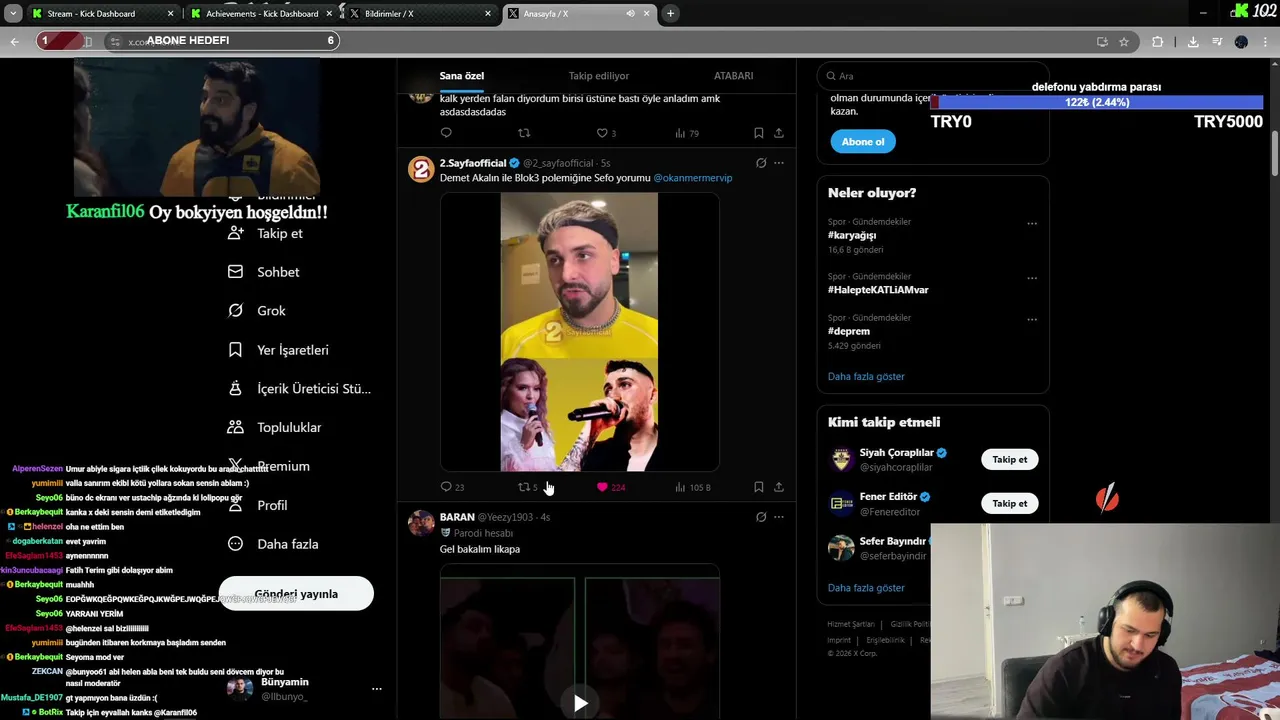
Task: Follow Siyah Çoraplılar
Action: coord(1009,460)
